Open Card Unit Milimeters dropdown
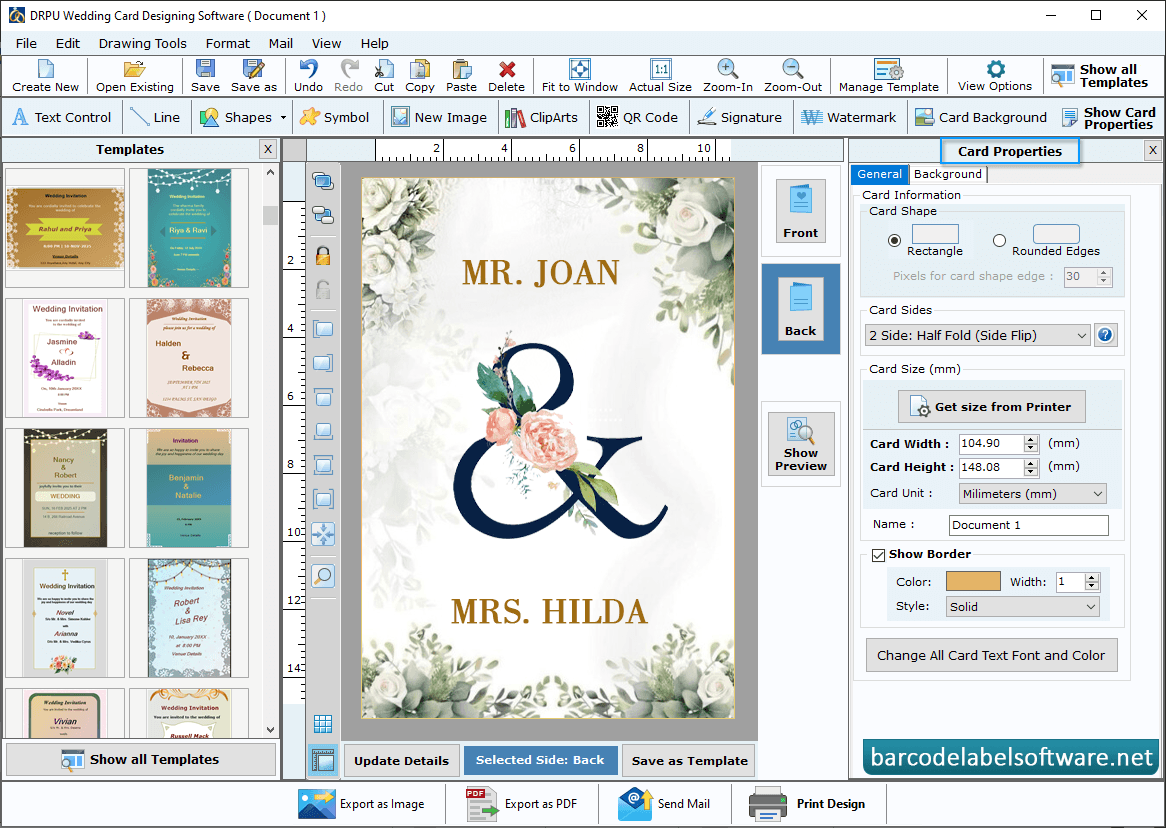This screenshot has width=1166, height=828. [x=1032, y=494]
